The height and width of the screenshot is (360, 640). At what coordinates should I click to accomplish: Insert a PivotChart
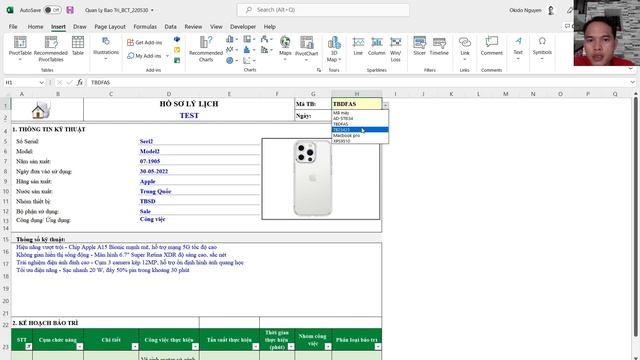click(307, 48)
